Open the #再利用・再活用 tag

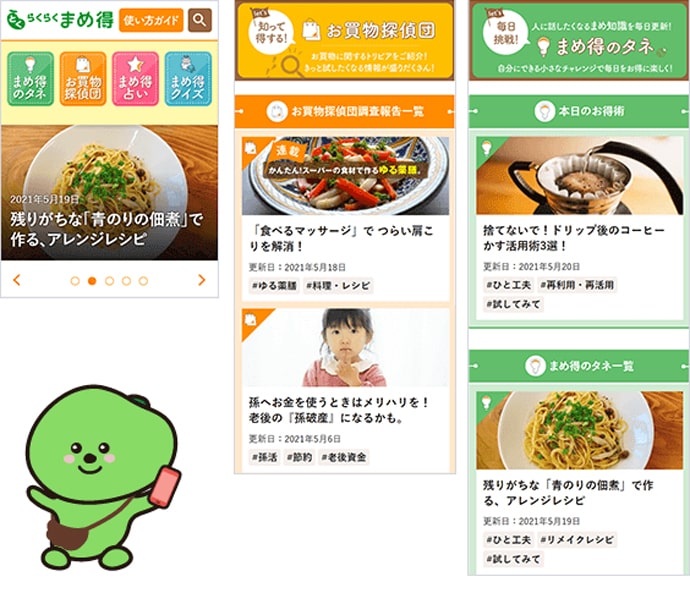coord(576,285)
